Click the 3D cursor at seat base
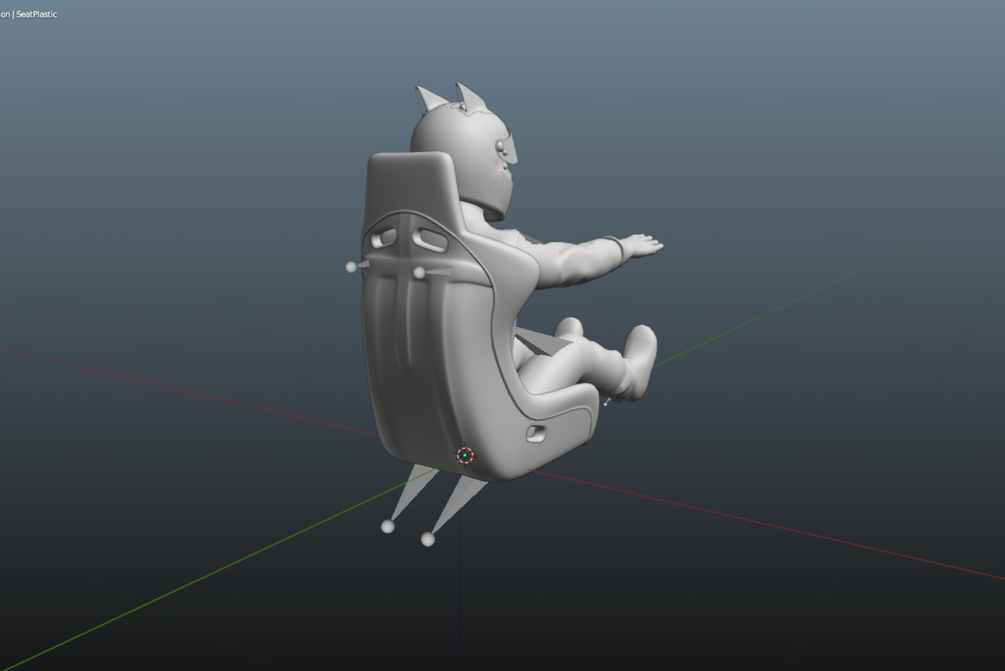1005x671 pixels. point(465,455)
